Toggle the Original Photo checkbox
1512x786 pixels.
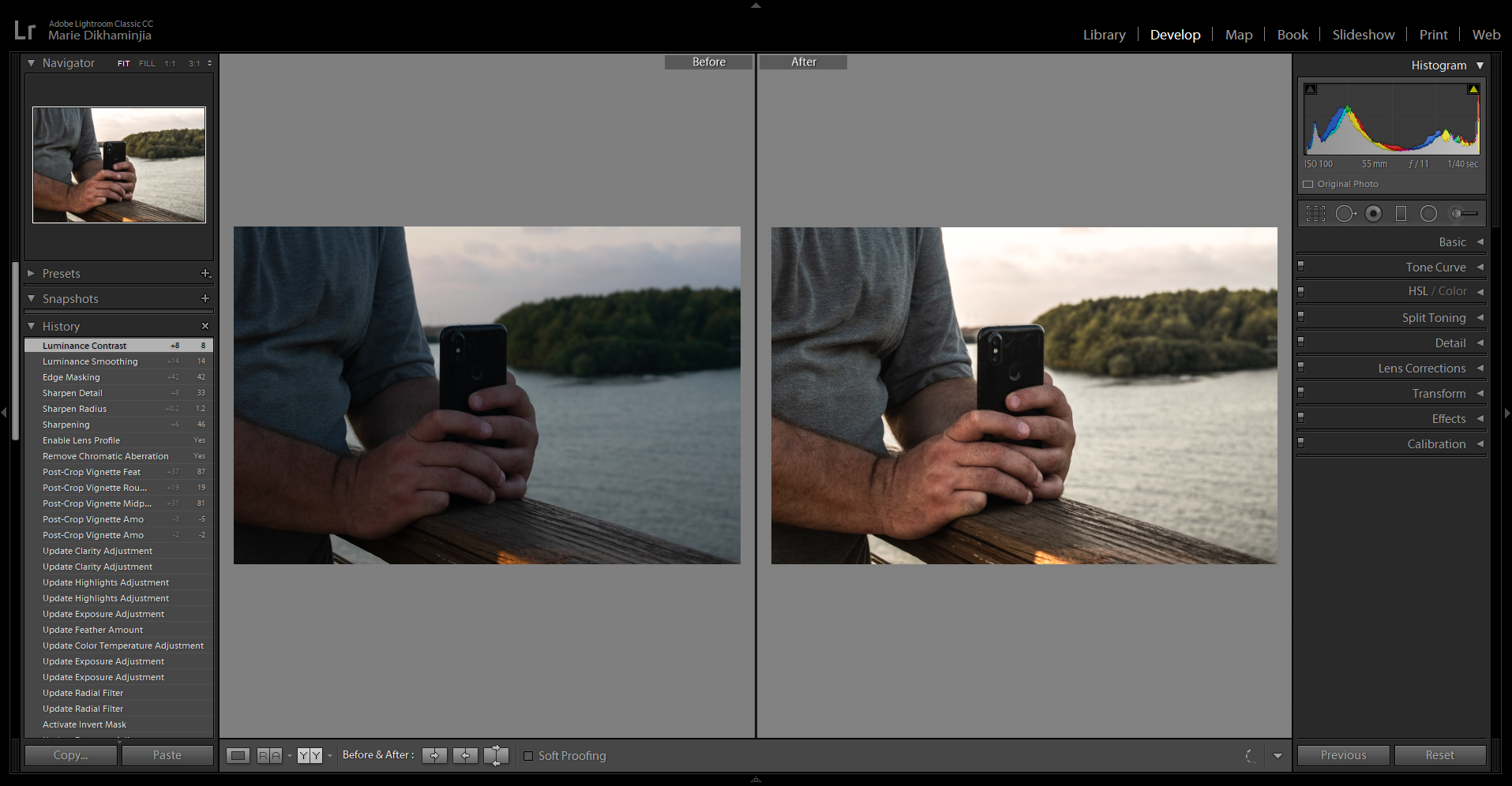coord(1308,185)
